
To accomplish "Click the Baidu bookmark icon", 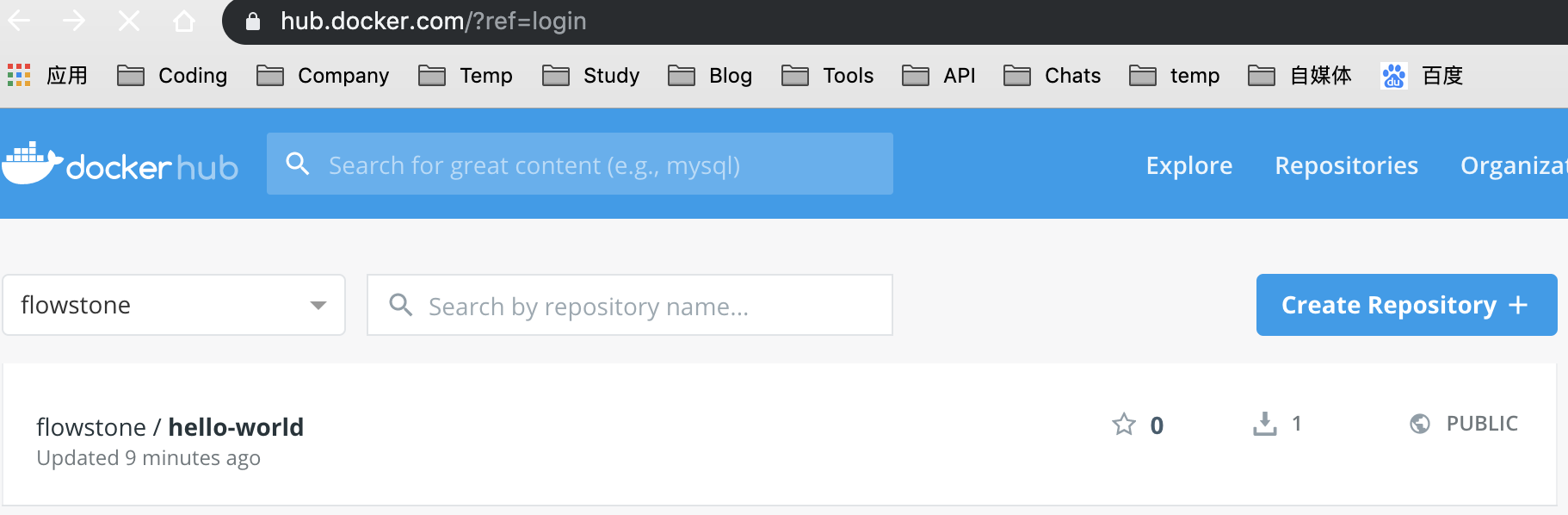I will (1394, 76).
